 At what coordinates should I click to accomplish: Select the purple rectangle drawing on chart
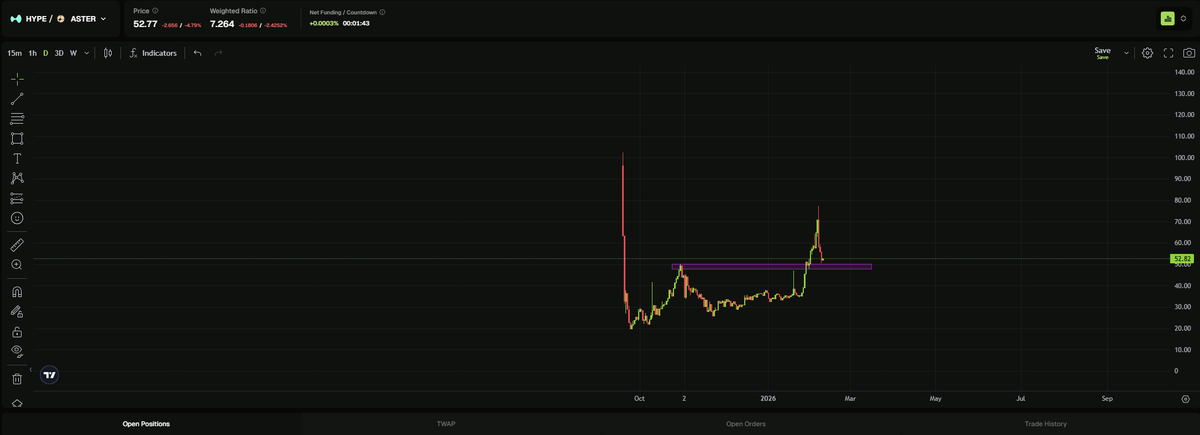[x=772, y=266]
